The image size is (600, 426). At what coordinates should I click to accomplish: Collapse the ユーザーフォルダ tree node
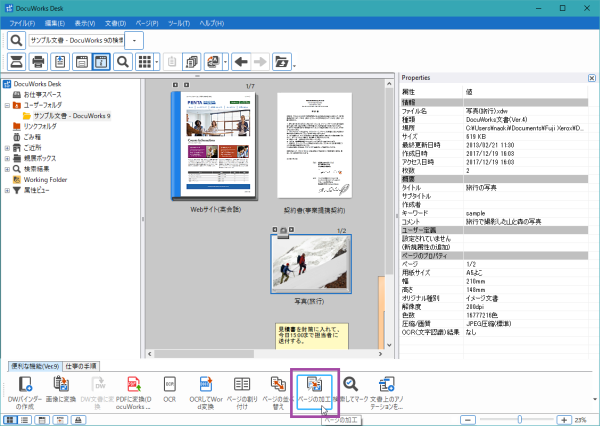pyautogui.click(x=8, y=105)
